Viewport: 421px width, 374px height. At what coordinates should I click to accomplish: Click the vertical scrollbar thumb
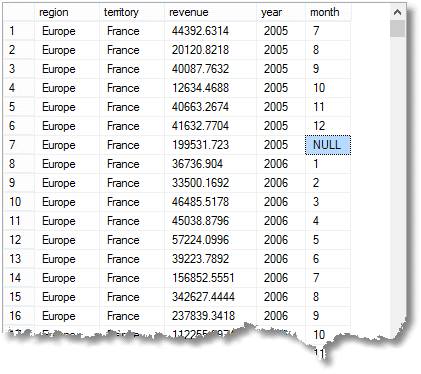click(x=397, y=28)
